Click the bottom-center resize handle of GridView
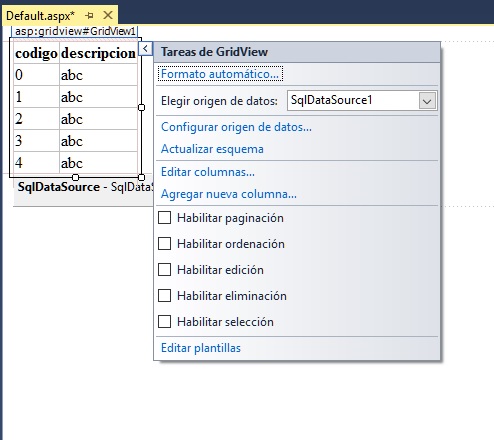Viewport: 494px width, 440px height. click(76, 177)
